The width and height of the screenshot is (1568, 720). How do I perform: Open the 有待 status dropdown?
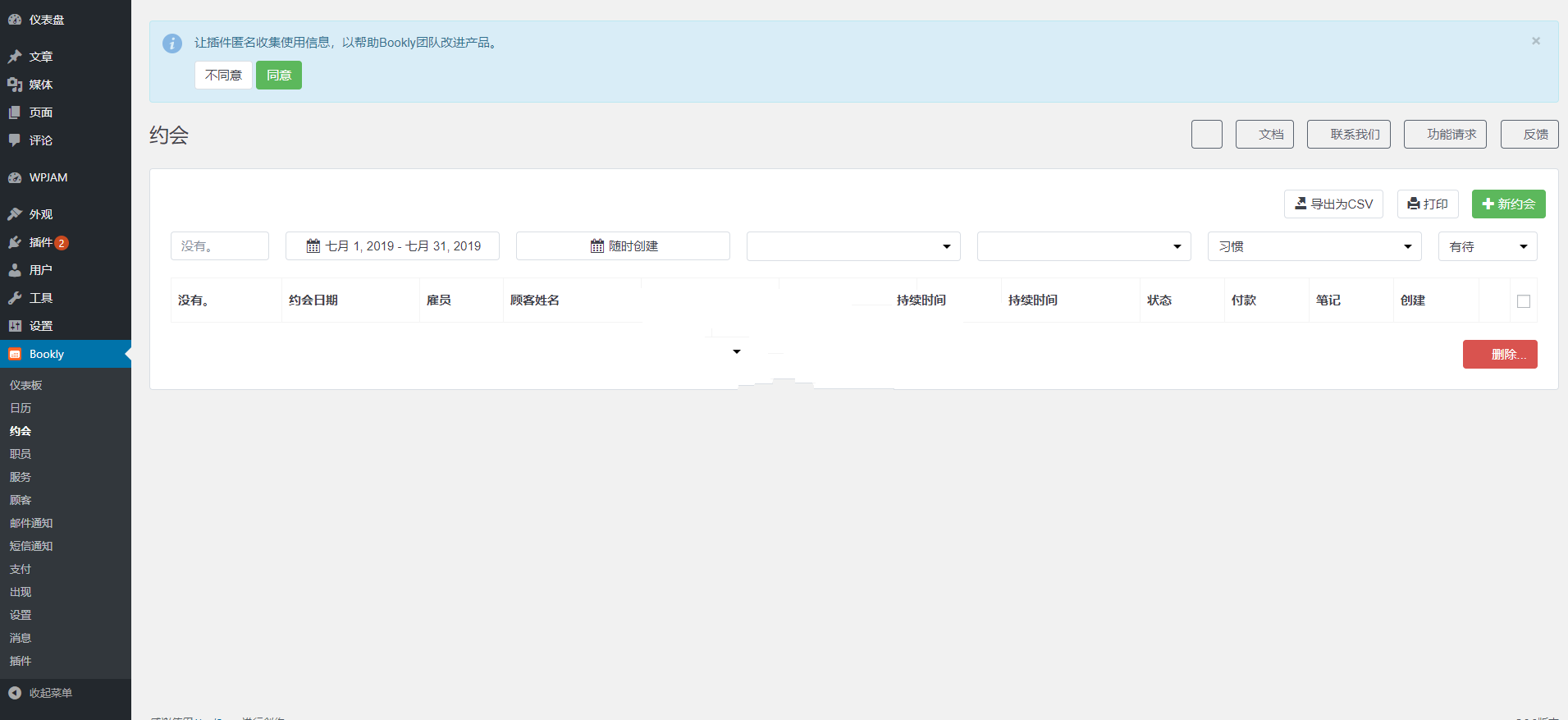[1487, 246]
